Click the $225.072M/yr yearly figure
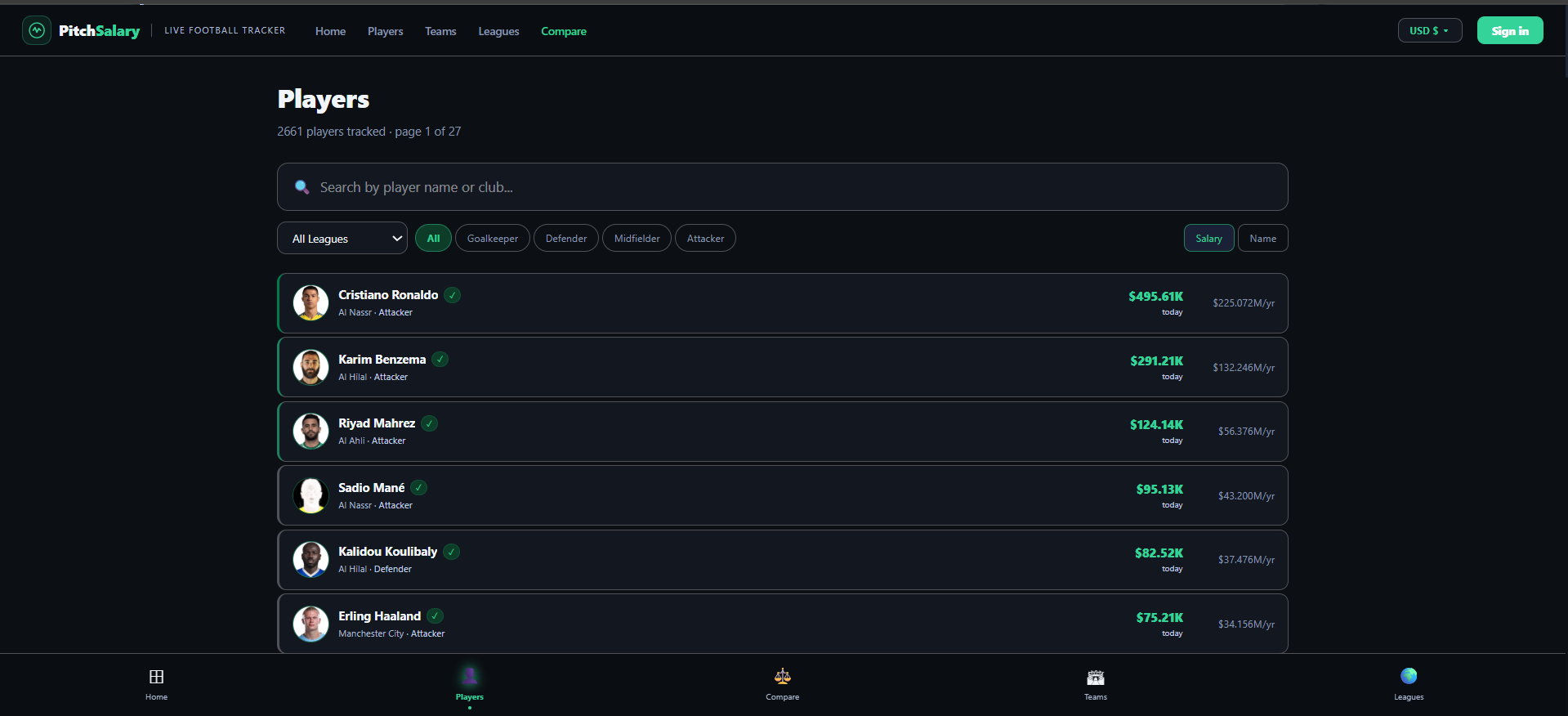The width and height of the screenshot is (1568, 716). pyautogui.click(x=1244, y=303)
